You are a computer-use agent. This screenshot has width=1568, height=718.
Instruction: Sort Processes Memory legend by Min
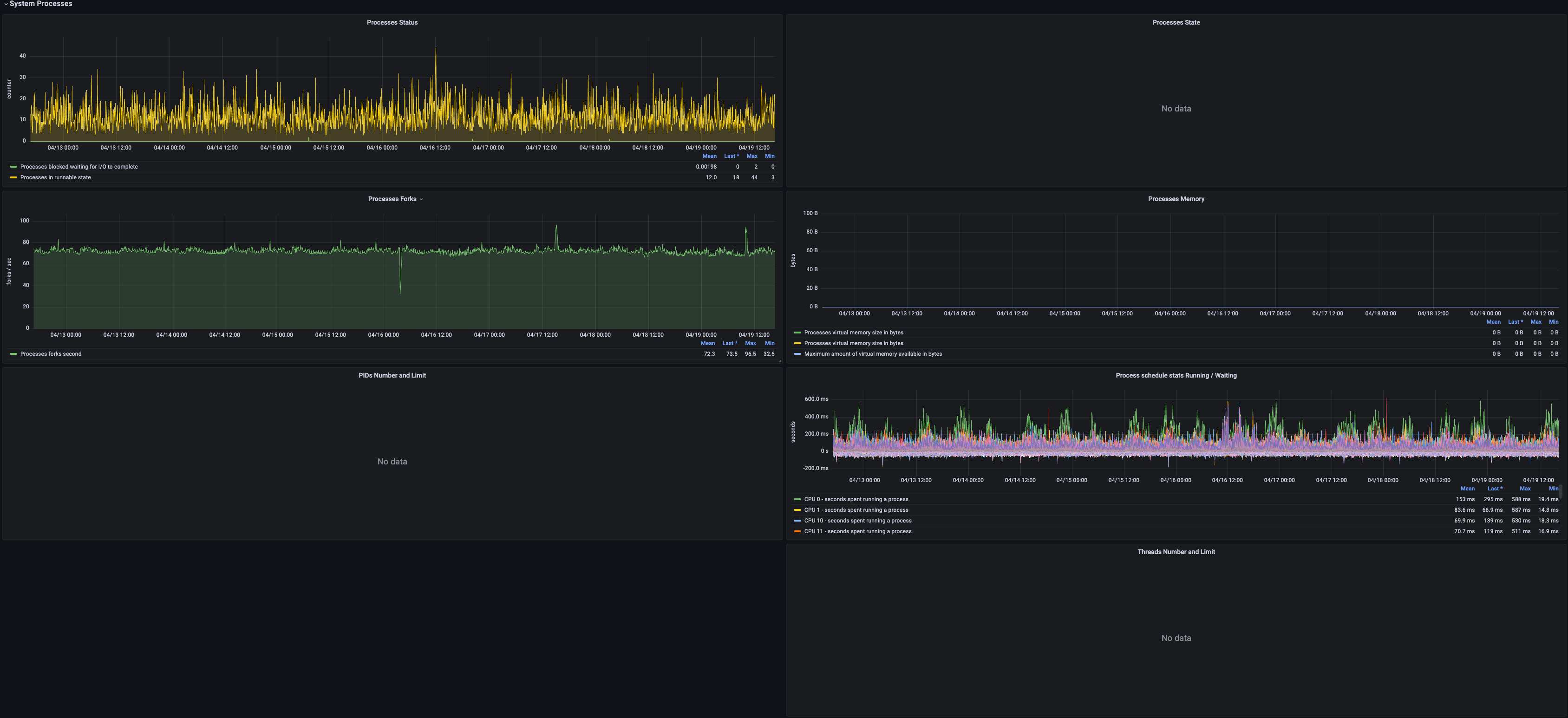[1554, 322]
